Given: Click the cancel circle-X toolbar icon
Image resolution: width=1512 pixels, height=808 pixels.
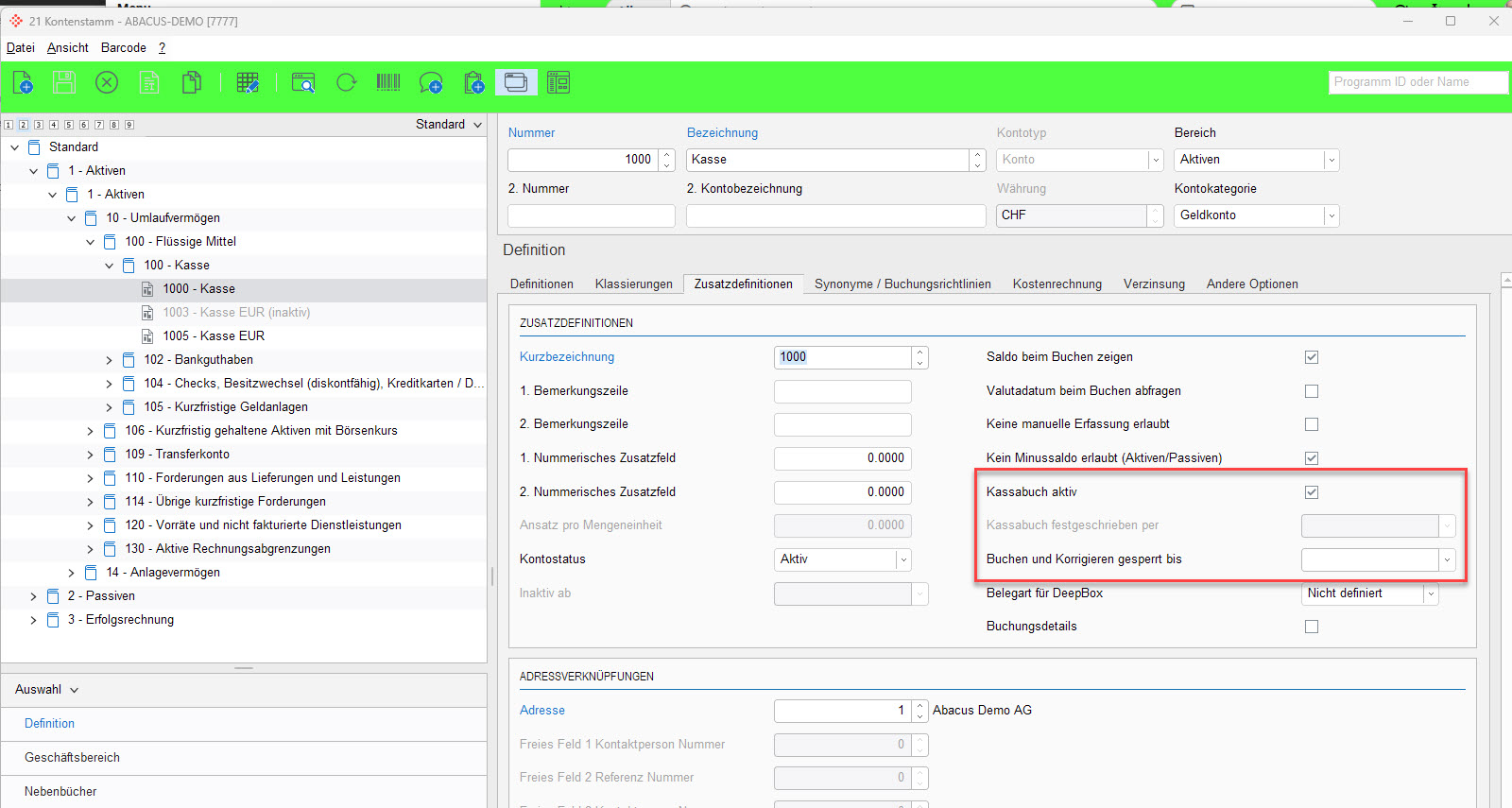Looking at the screenshot, I should [x=107, y=83].
